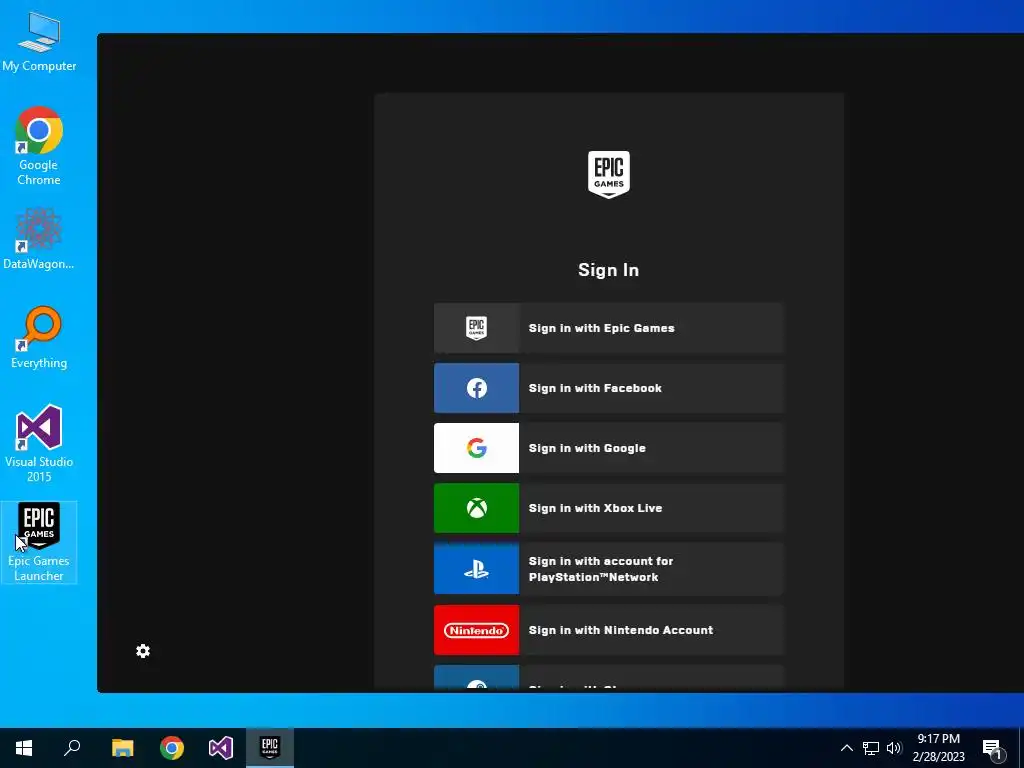This screenshot has height=768, width=1024.
Task: Switch to Epic Games Launcher taskbar button
Action: [270, 748]
